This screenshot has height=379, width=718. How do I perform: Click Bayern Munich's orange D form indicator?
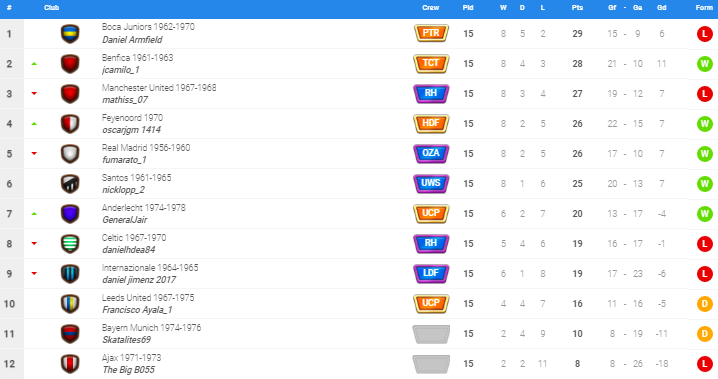tap(704, 334)
